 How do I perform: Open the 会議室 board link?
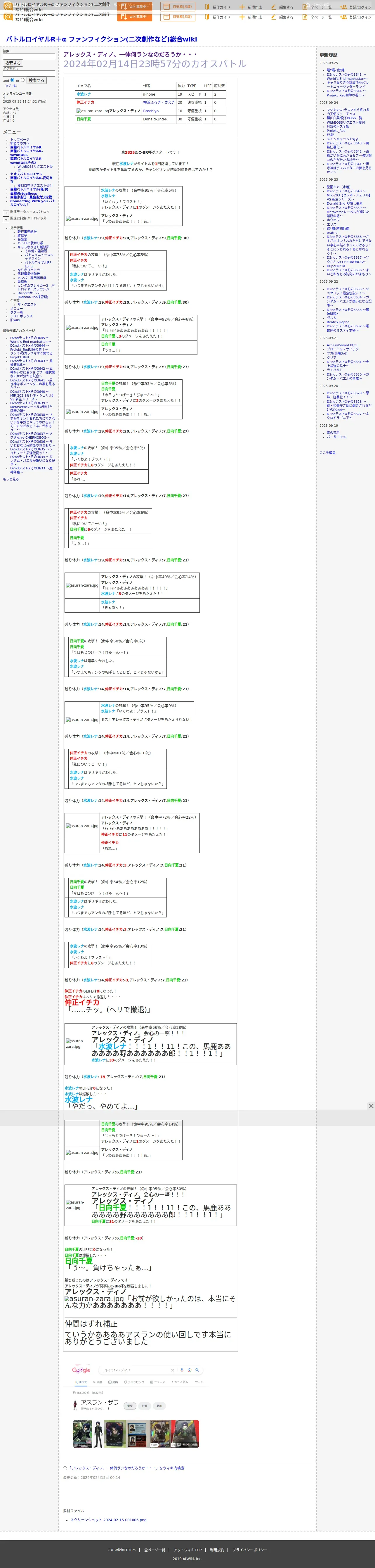coord(22,239)
